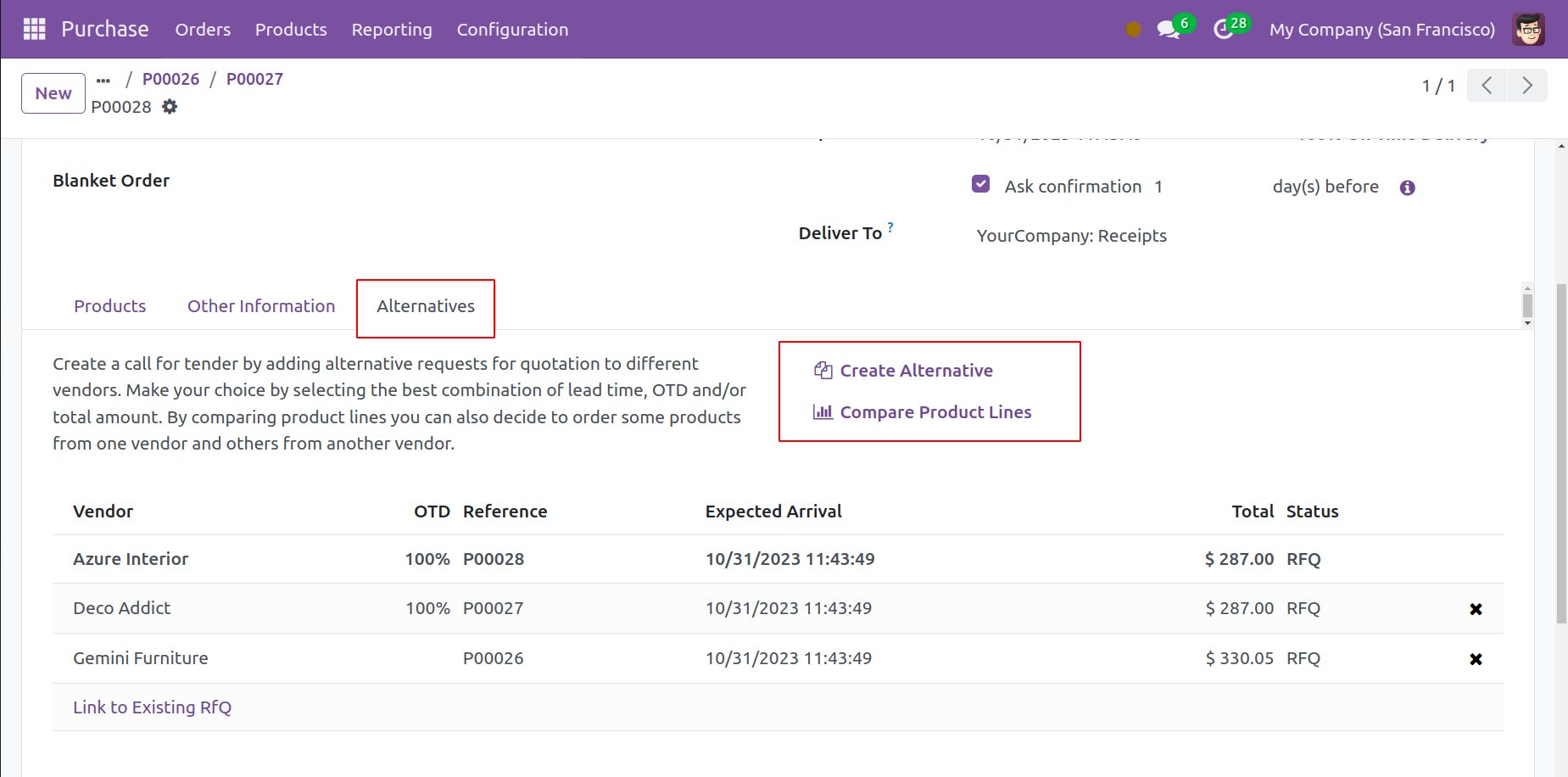The height and width of the screenshot is (777, 1568).
Task: Click the help question mark by Deliver To
Action: point(890,226)
